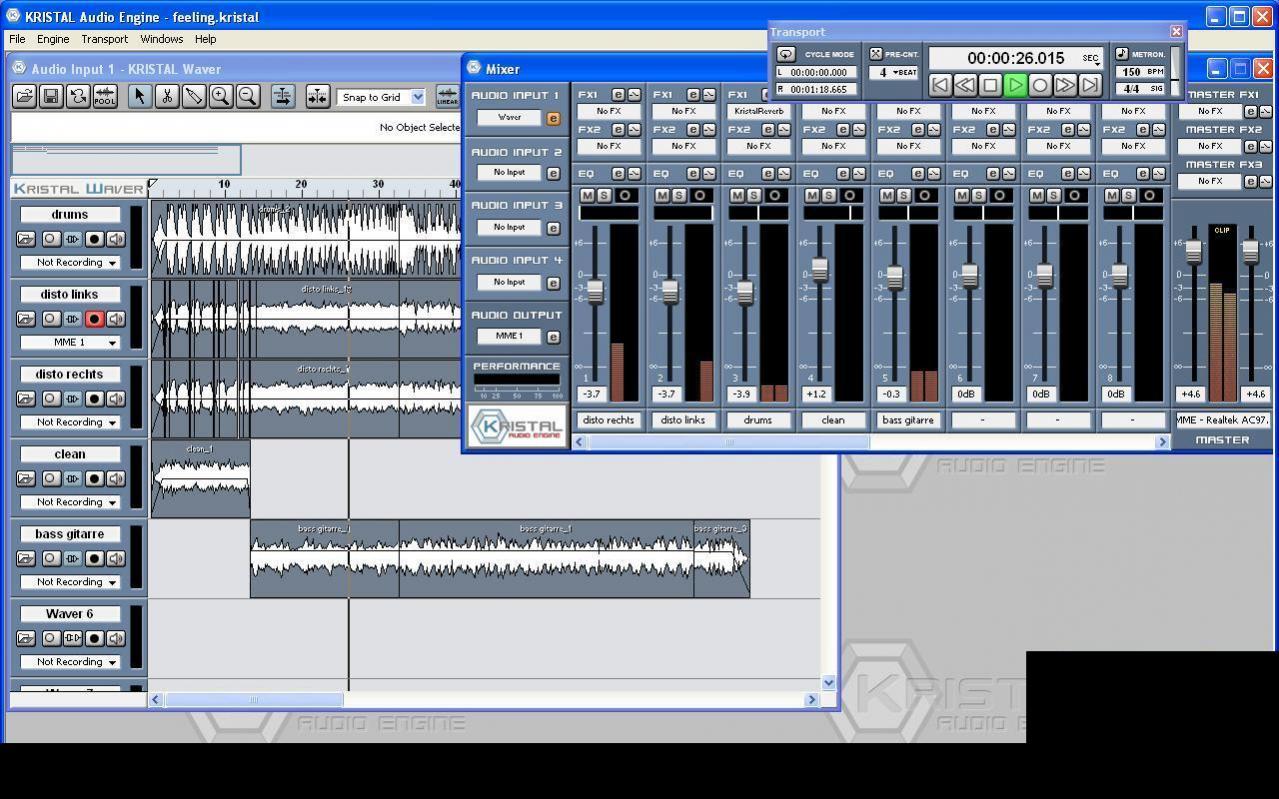Bypass EQ on drums mixer channel
The height and width of the screenshot is (799, 1279).
coord(783,174)
